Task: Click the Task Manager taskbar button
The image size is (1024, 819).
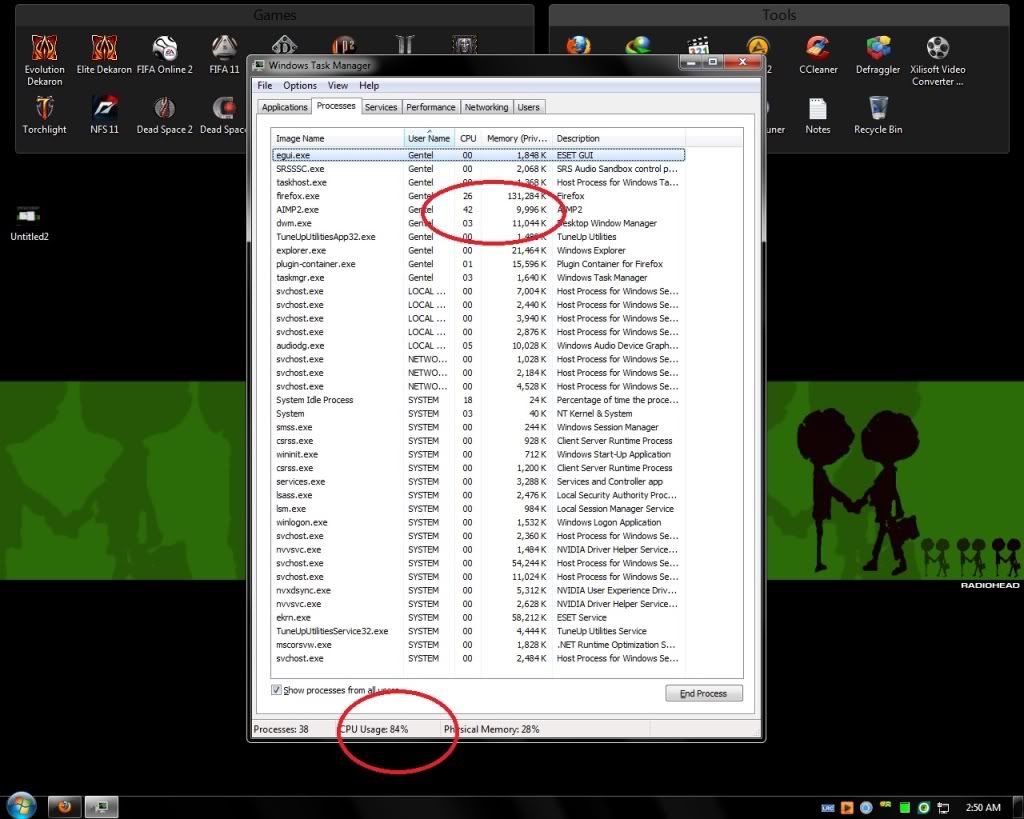Action: tap(101, 807)
